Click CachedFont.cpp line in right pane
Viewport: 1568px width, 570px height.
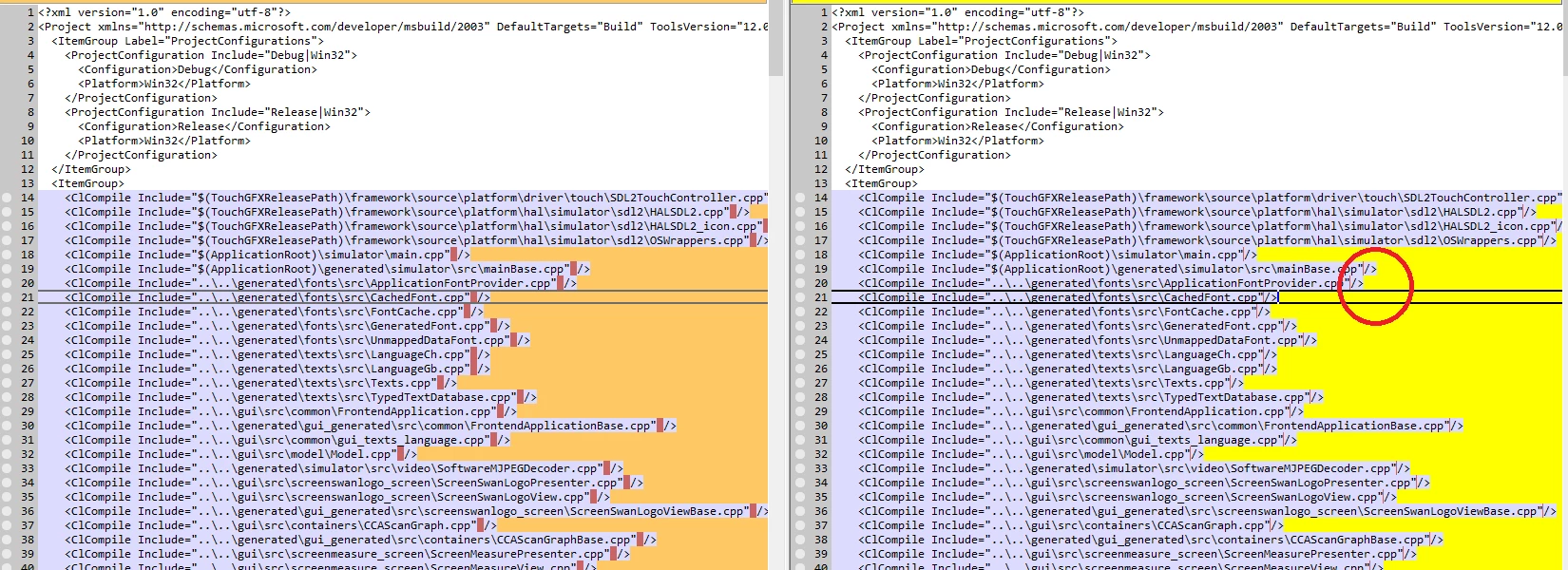[1068, 297]
